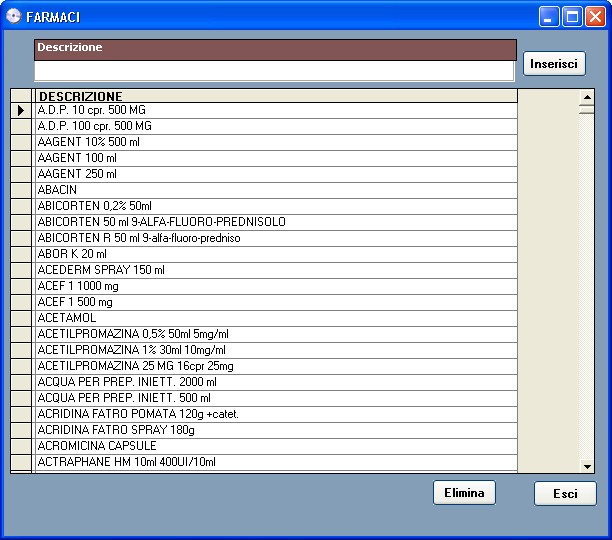Close the FARMACI window
Image resolution: width=612 pixels, height=540 pixels.
[595, 17]
